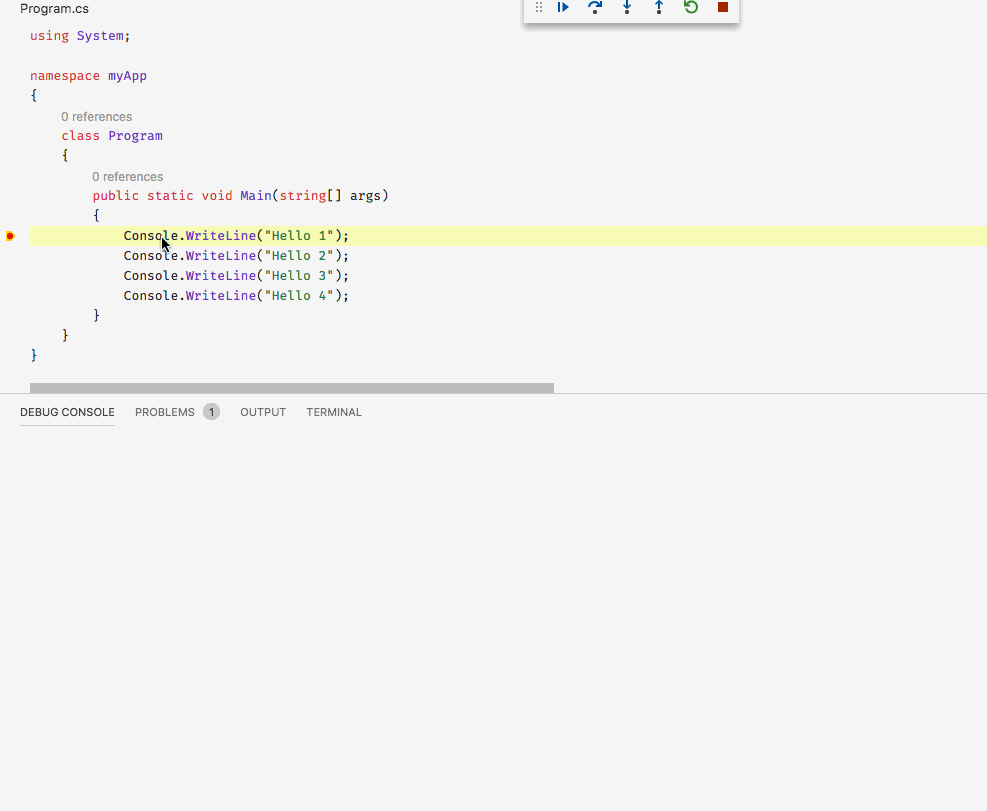Click the Program.cs editor tab
Screen dimensions: 987x811
tap(55, 9)
